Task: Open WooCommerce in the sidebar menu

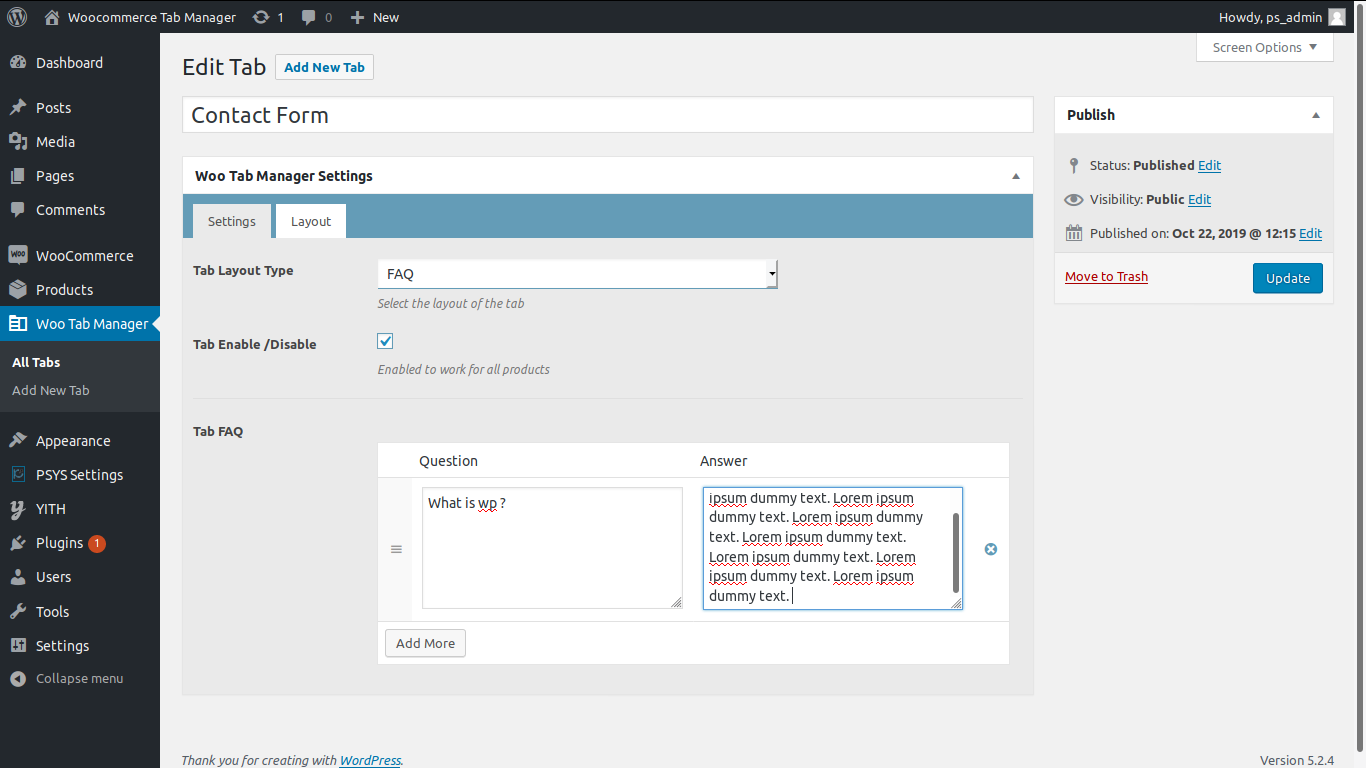Action: 84,256
